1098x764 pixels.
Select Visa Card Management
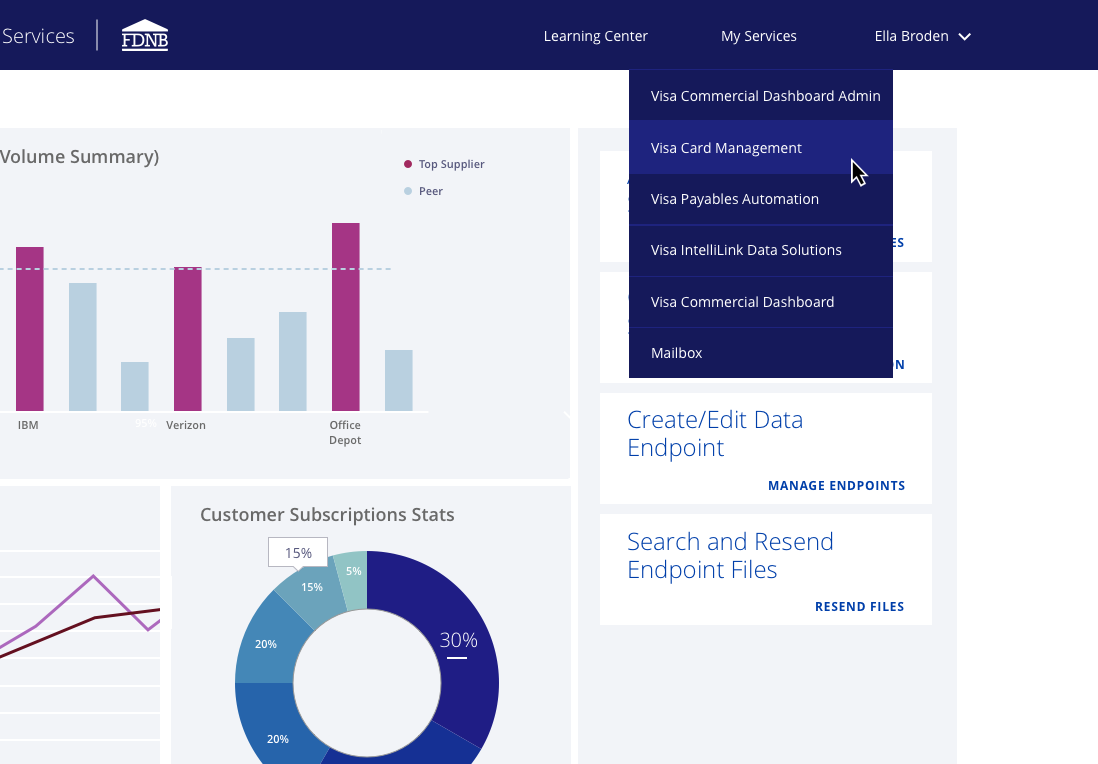[760, 148]
